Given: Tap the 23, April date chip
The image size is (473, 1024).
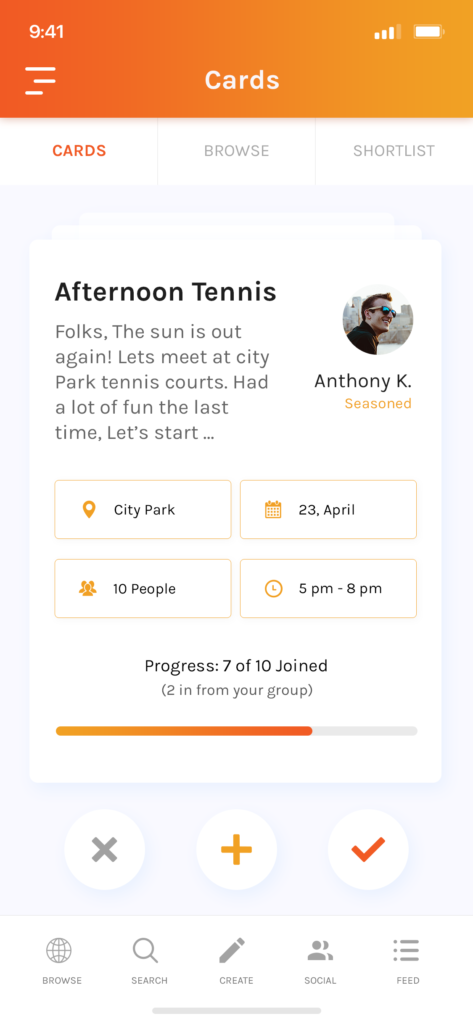Looking at the screenshot, I should 328,509.
